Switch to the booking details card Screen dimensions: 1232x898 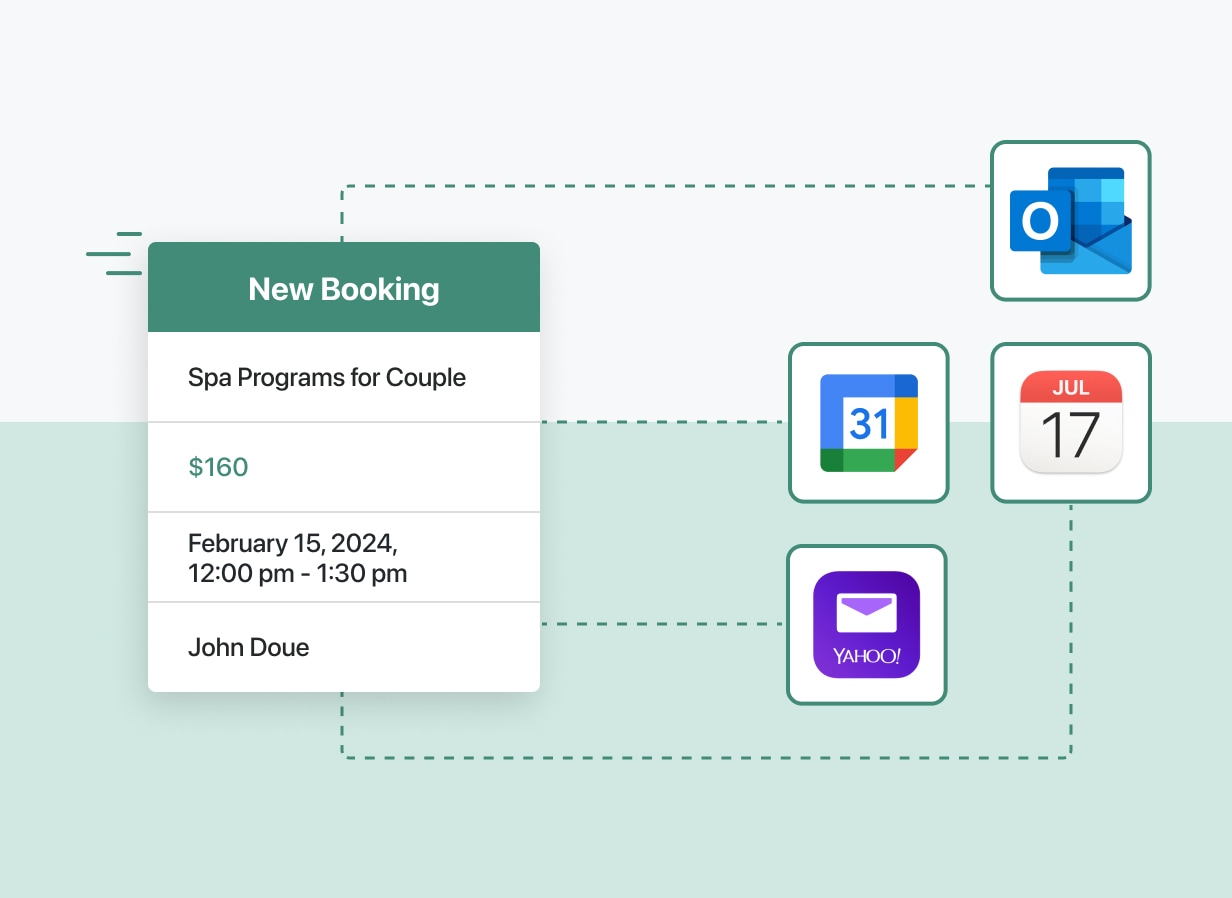[x=343, y=465]
